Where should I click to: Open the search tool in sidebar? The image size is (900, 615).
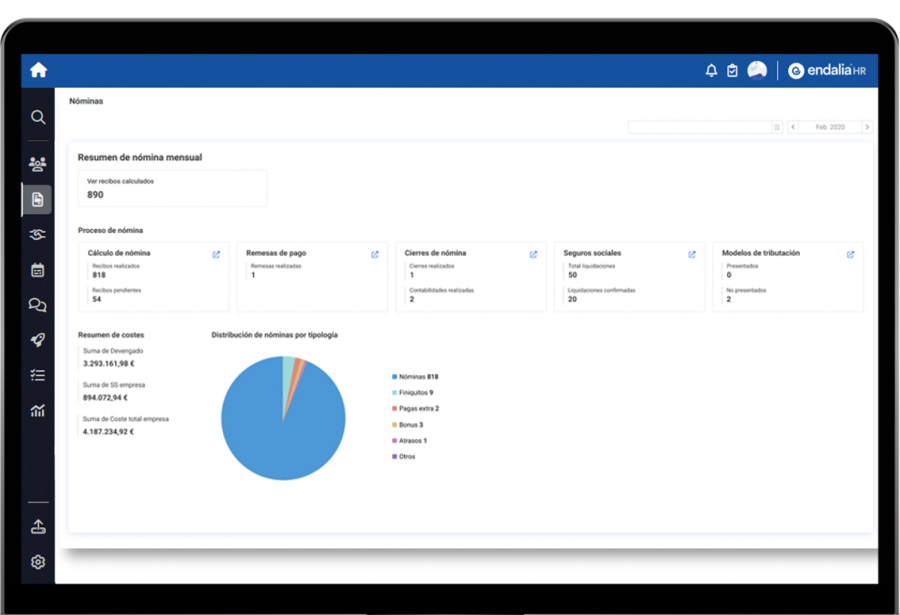click(x=38, y=117)
